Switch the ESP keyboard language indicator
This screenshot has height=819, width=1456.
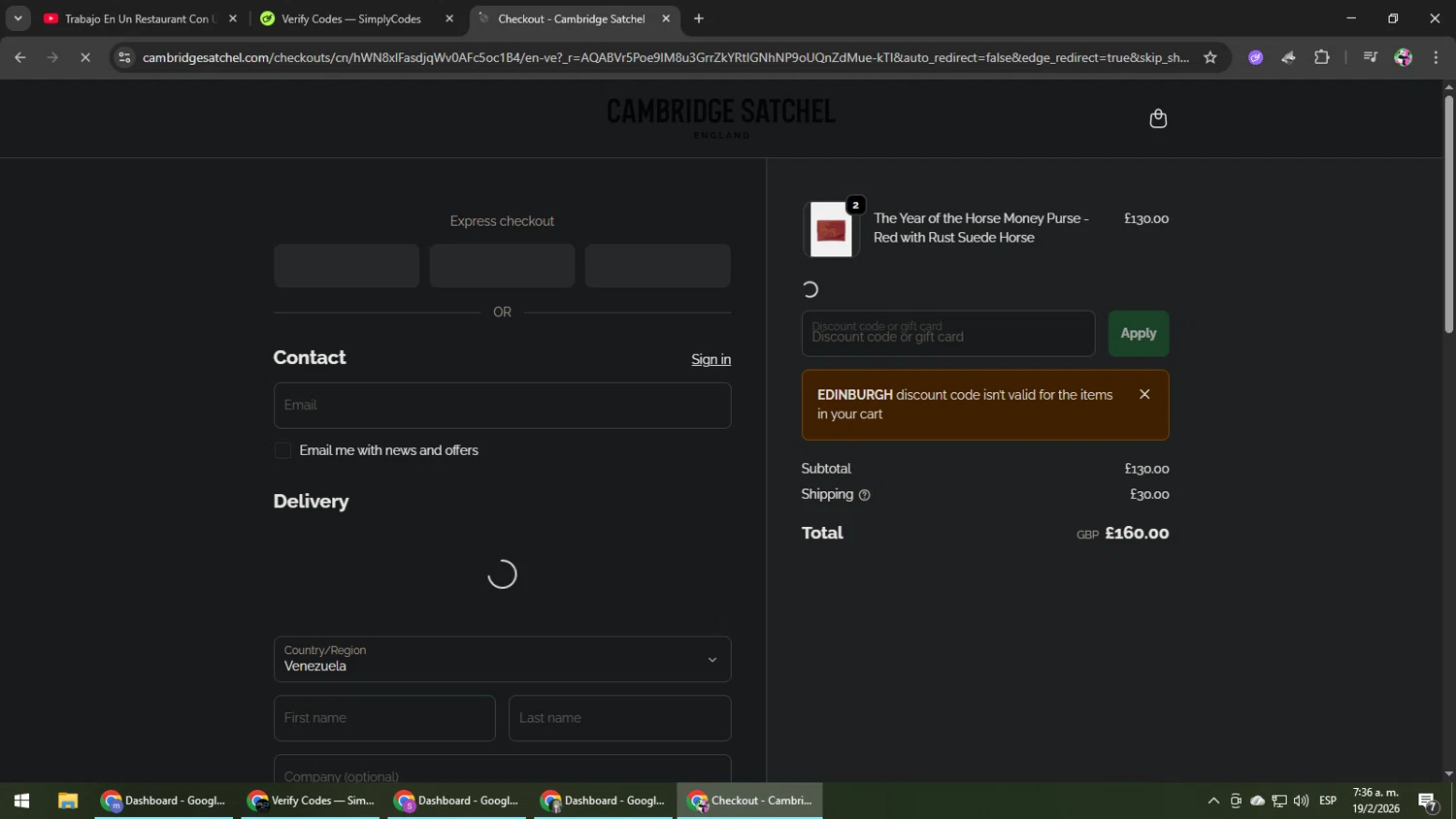pyautogui.click(x=1328, y=801)
